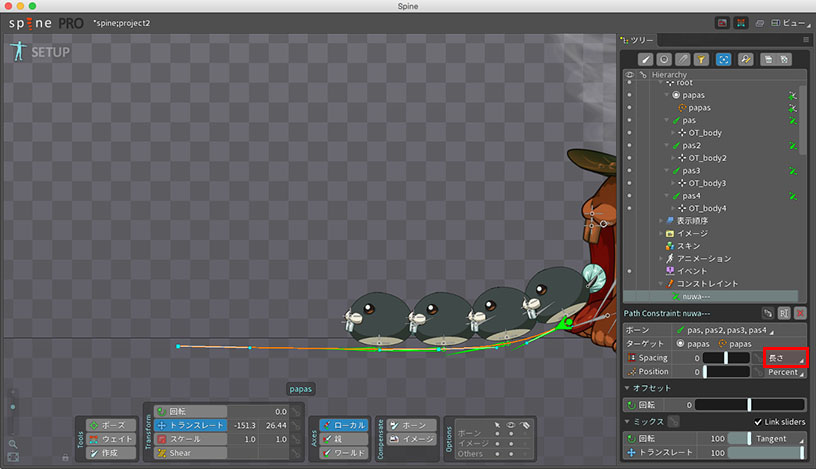Image resolution: width=816 pixels, height=469 pixels.
Task: Click the rename icon for Path Constraint
Action: tap(784, 313)
